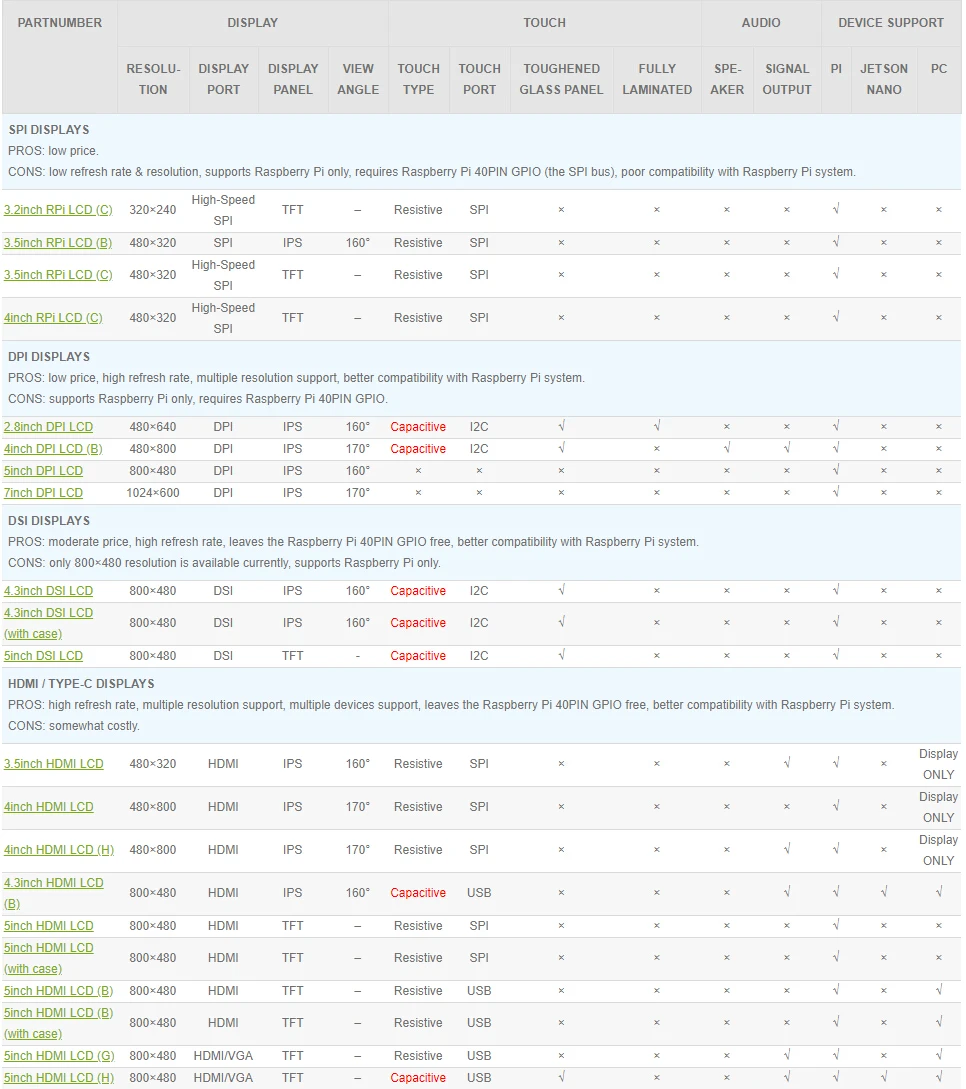
Task: Click the DPI DISPLAYS section heading
Action: click(49, 357)
